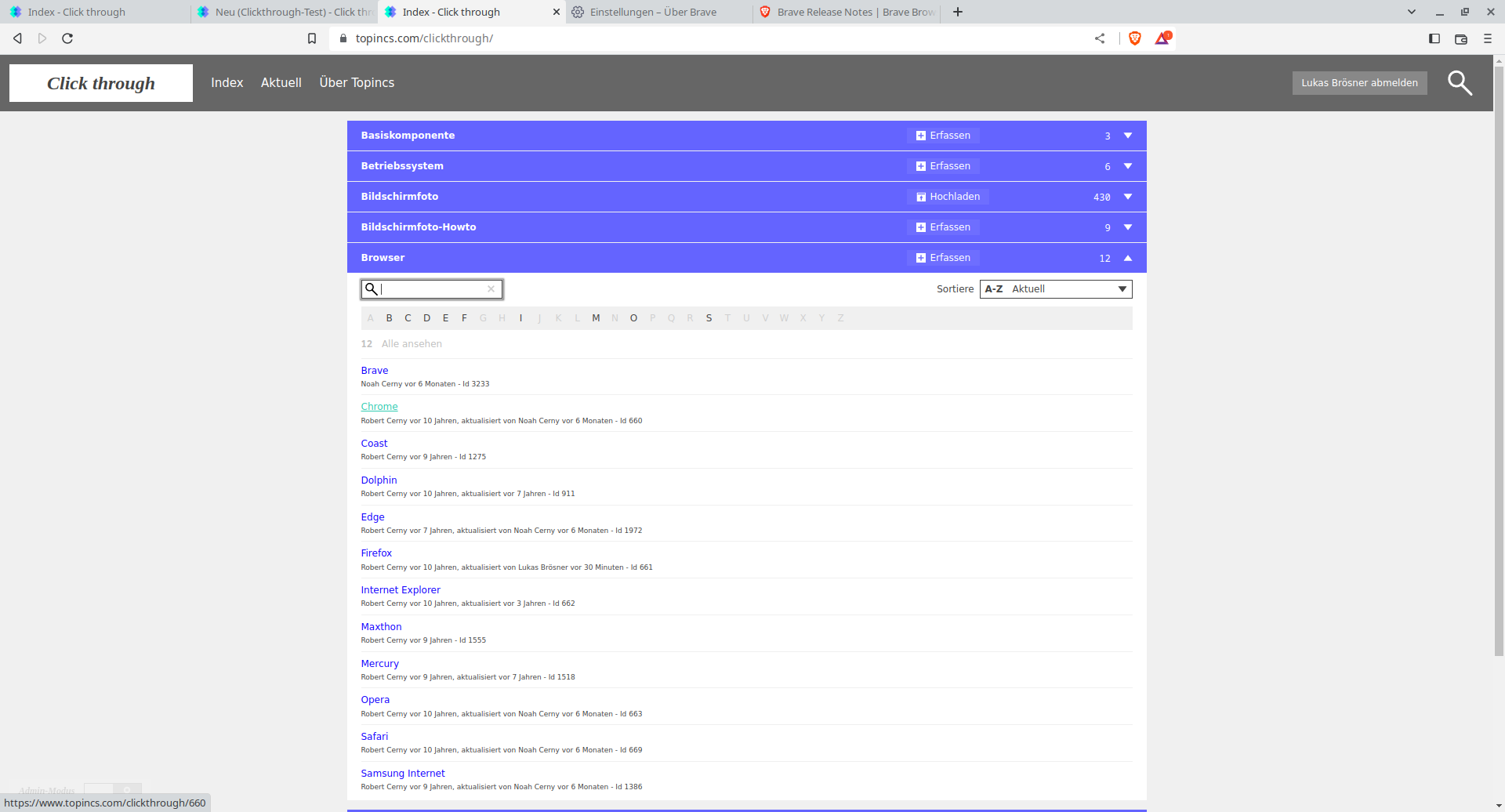Clear the browser filter search field

[x=491, y=289]
